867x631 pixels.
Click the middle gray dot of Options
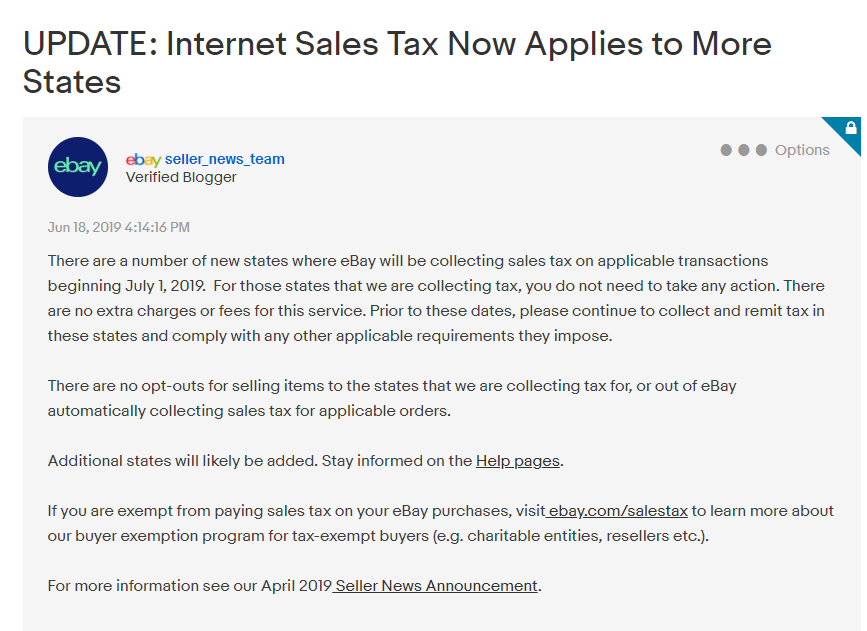(x=744, y=150)
